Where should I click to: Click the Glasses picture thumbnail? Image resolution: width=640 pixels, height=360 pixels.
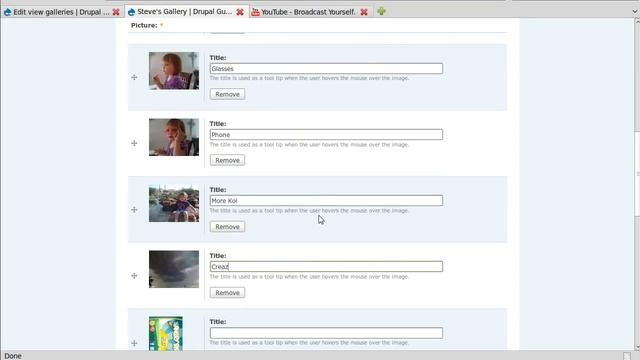174,71
